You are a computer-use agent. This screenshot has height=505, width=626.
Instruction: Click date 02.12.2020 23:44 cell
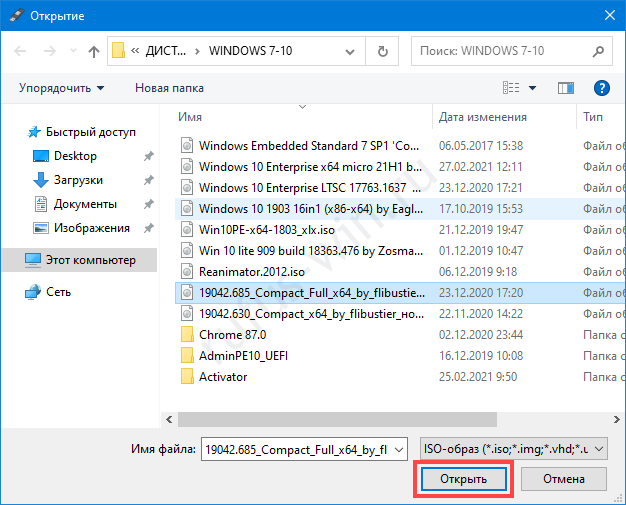coord(481,335)
